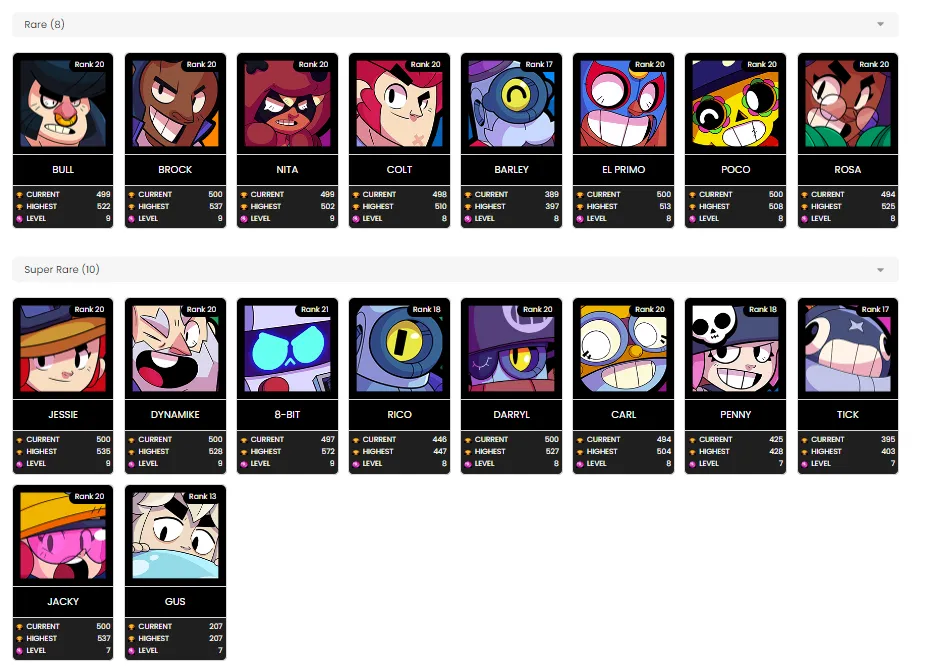The width and height of the screenshot is (928, 667).
Task: Open El Primo's portrait card
Action: point(623,104)
